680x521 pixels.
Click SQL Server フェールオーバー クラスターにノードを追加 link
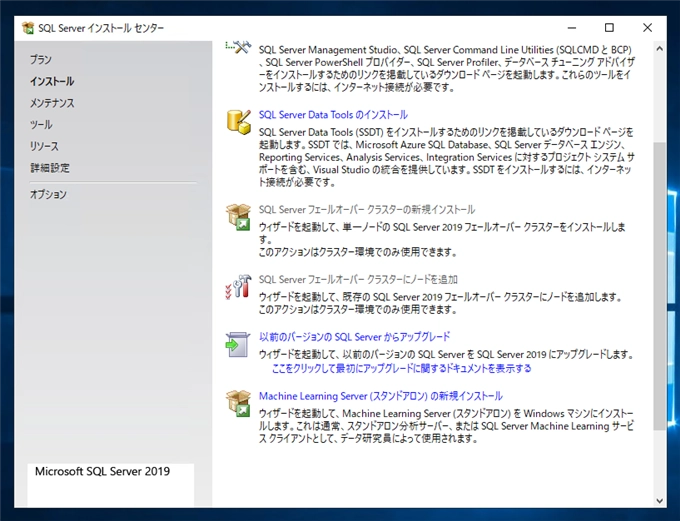pos(358,279)
